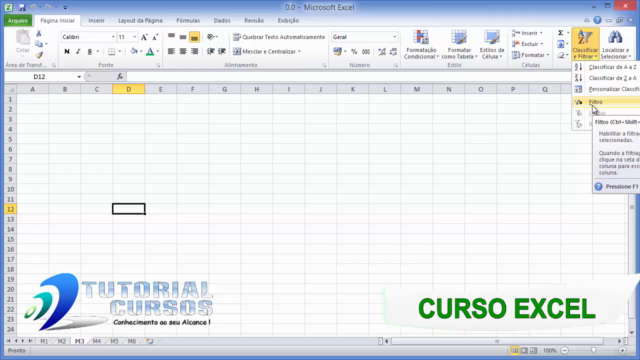Open the Calibri font name dropdown
Image resolution: width=640 pixels, height=360 pixels.
(113, 37)
